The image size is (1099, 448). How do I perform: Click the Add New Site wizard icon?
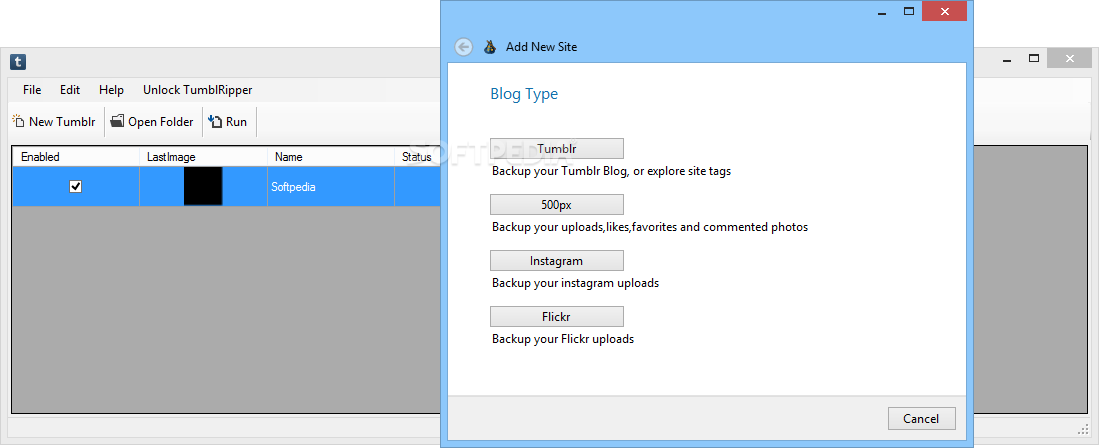[x=491, y=47]
